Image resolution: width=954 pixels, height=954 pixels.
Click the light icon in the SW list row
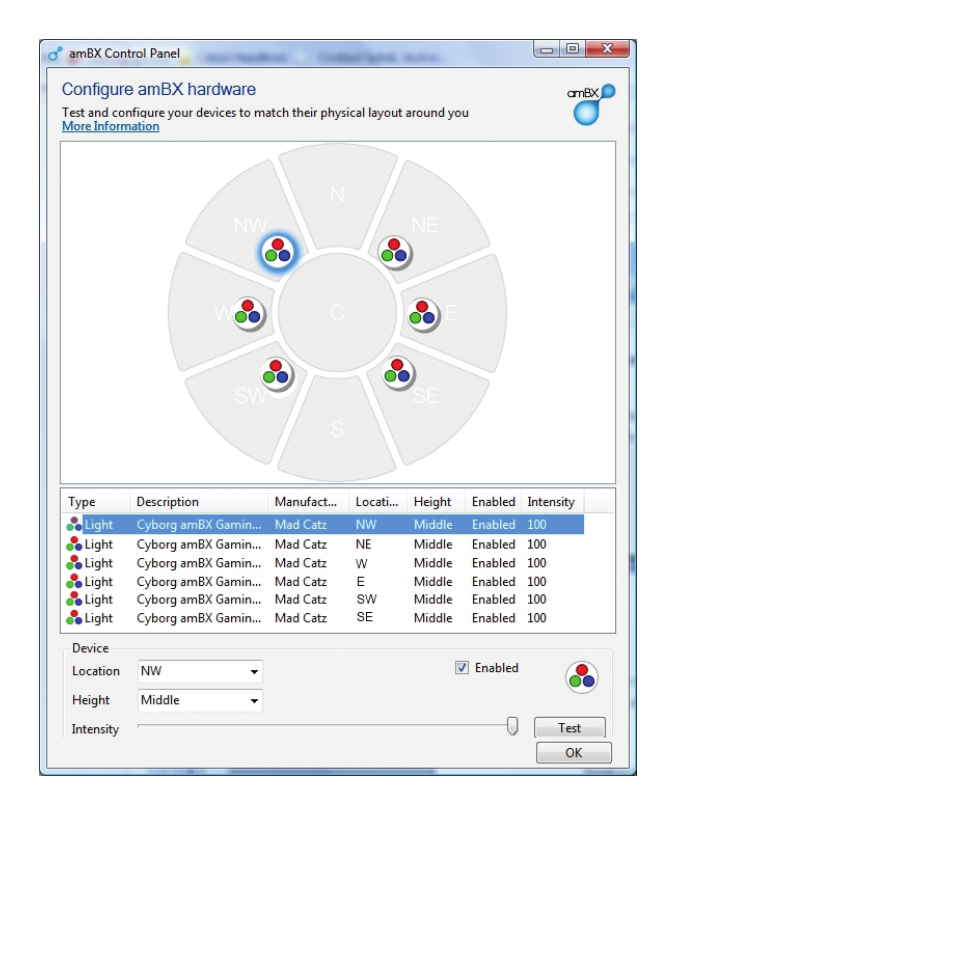(74, 599)
